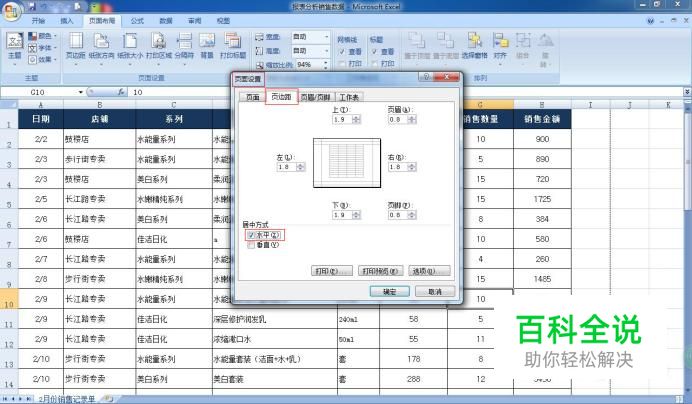Click the Save icon in quick access toolbar

(32, 6)
